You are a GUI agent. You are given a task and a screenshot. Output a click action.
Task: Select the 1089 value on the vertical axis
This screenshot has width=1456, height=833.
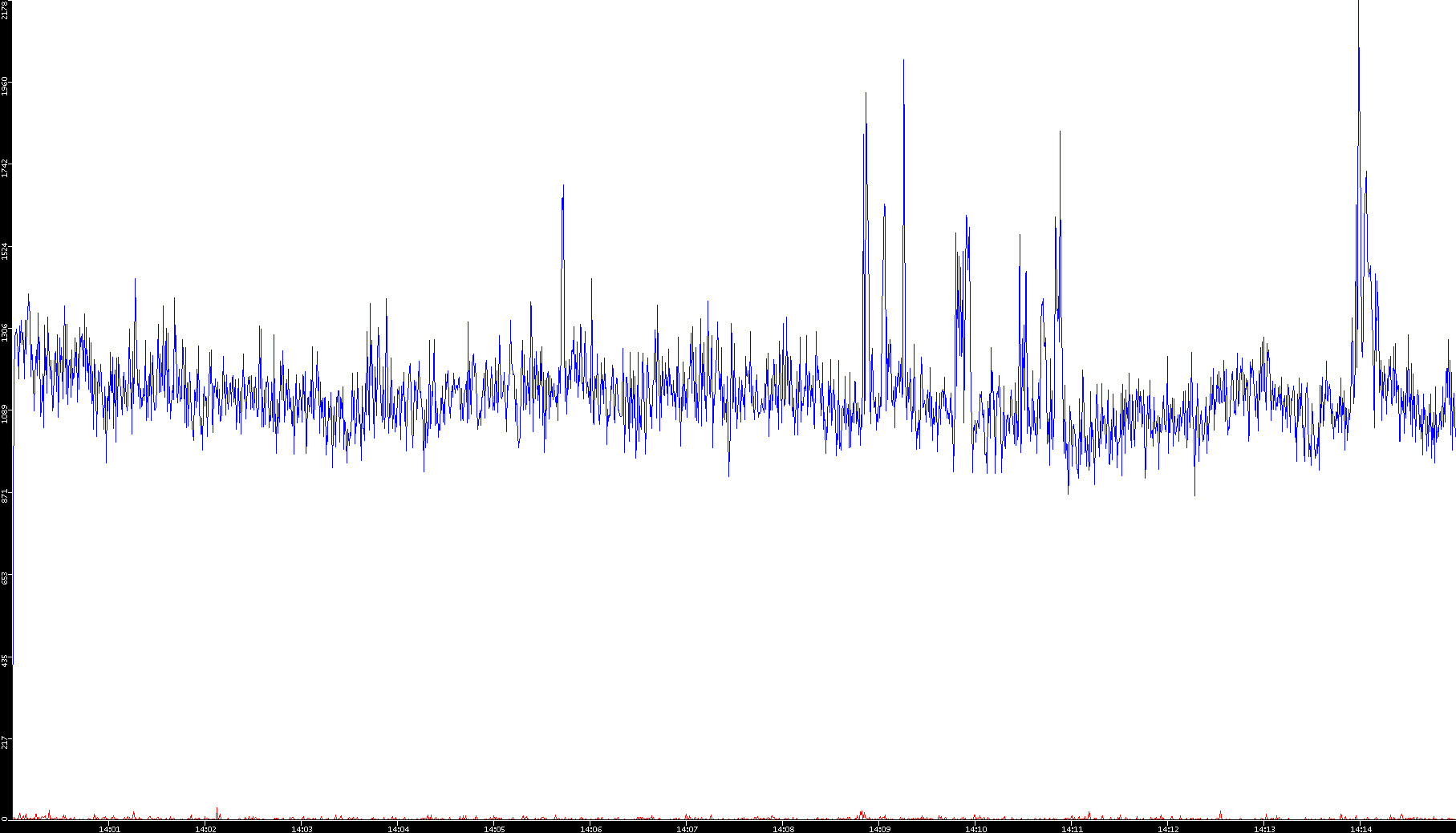5,415
